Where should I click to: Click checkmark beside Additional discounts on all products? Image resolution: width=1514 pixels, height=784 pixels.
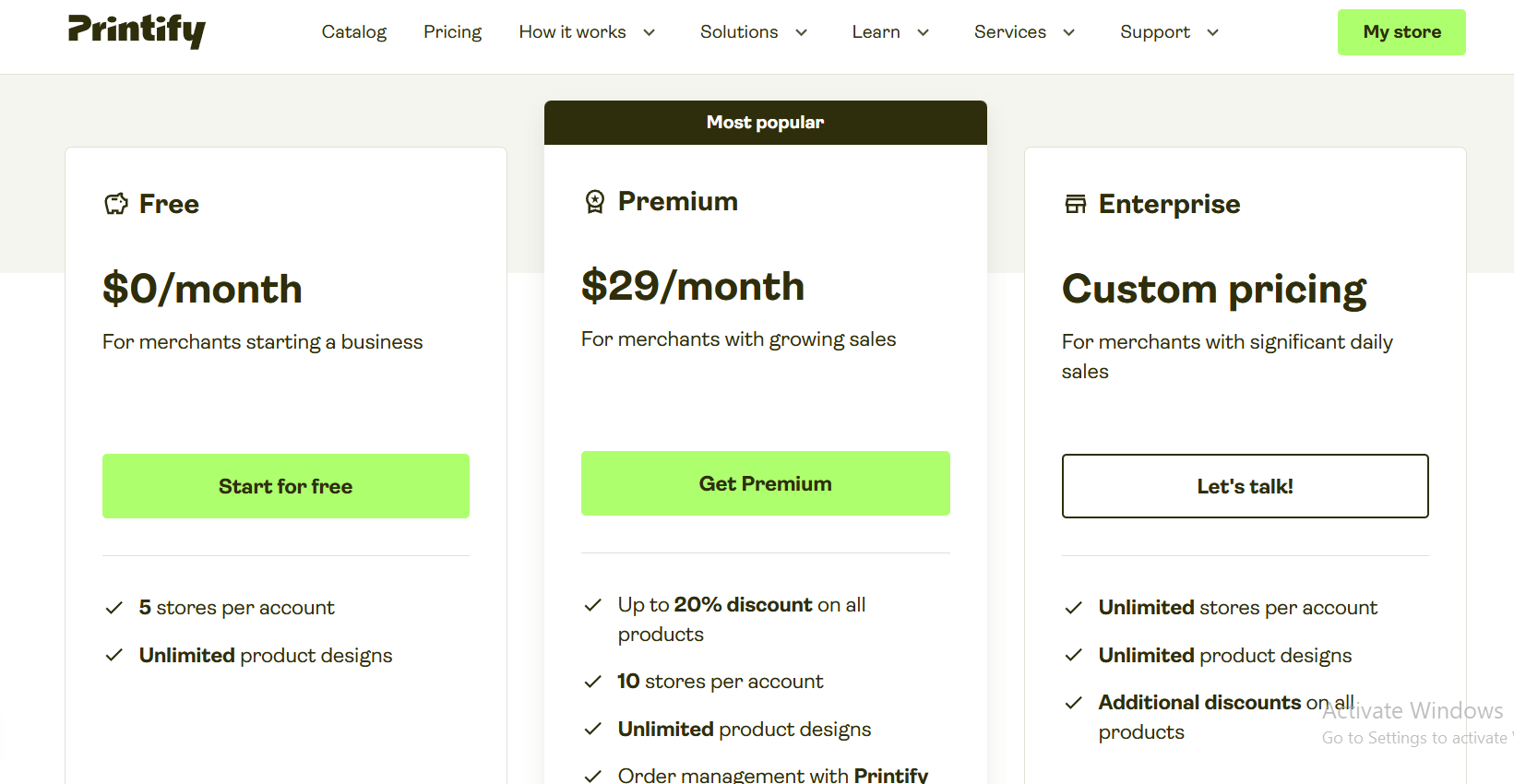pos(1074,703)
